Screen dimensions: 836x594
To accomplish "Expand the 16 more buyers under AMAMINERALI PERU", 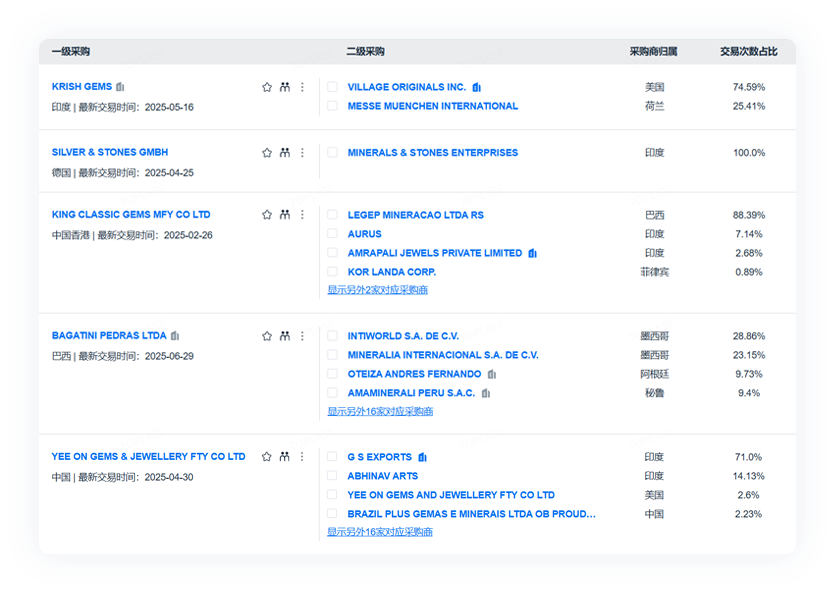I will point(380,411).
